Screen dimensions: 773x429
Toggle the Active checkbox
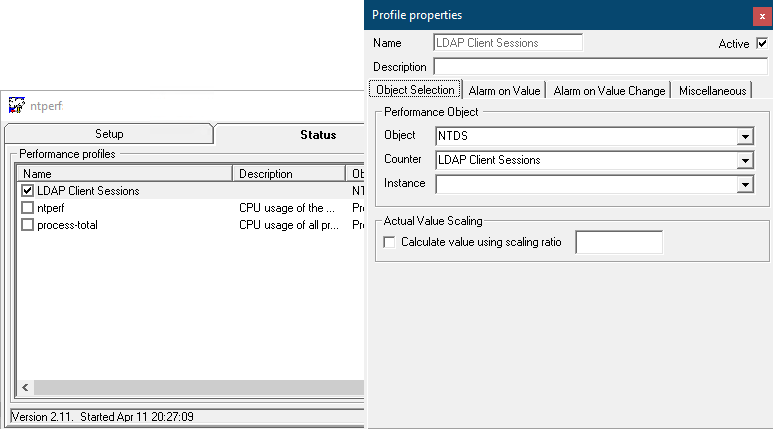pos(762,44)
